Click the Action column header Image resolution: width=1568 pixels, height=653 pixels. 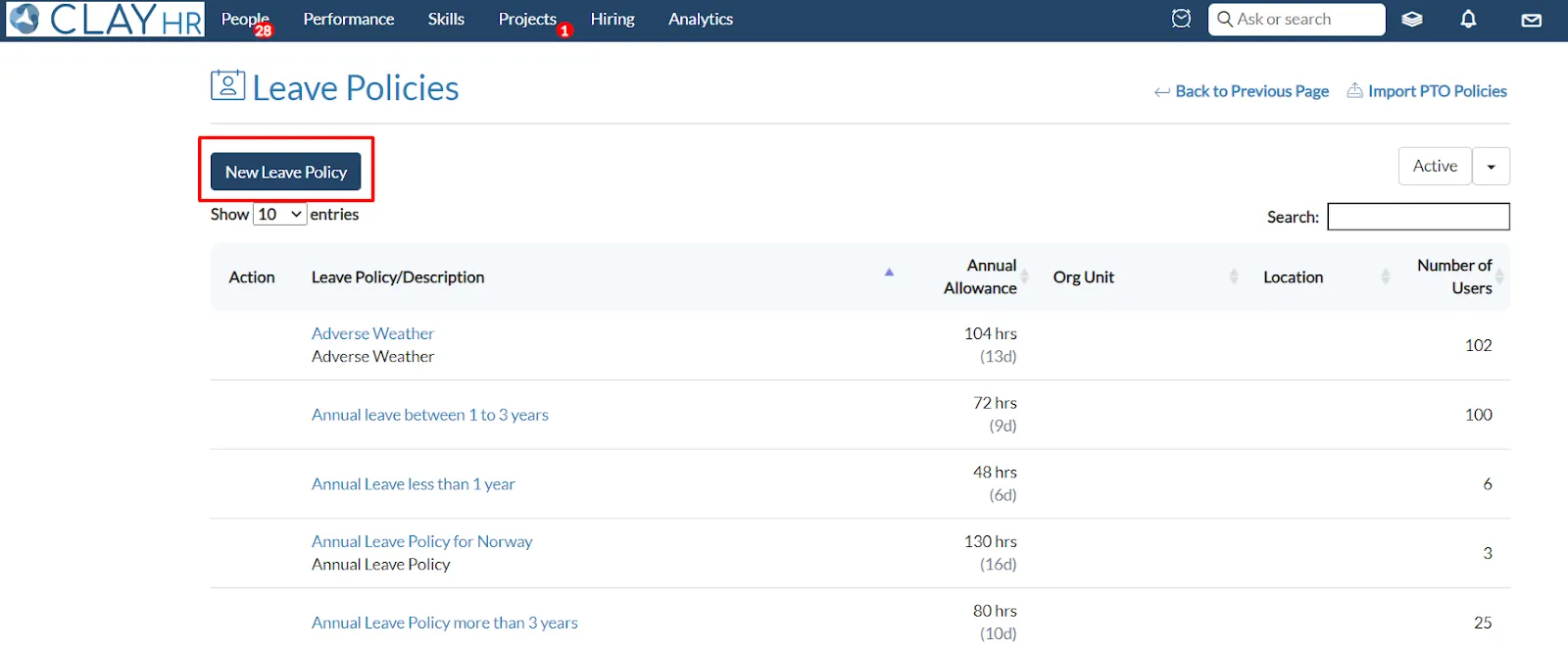tap(252, 277)
